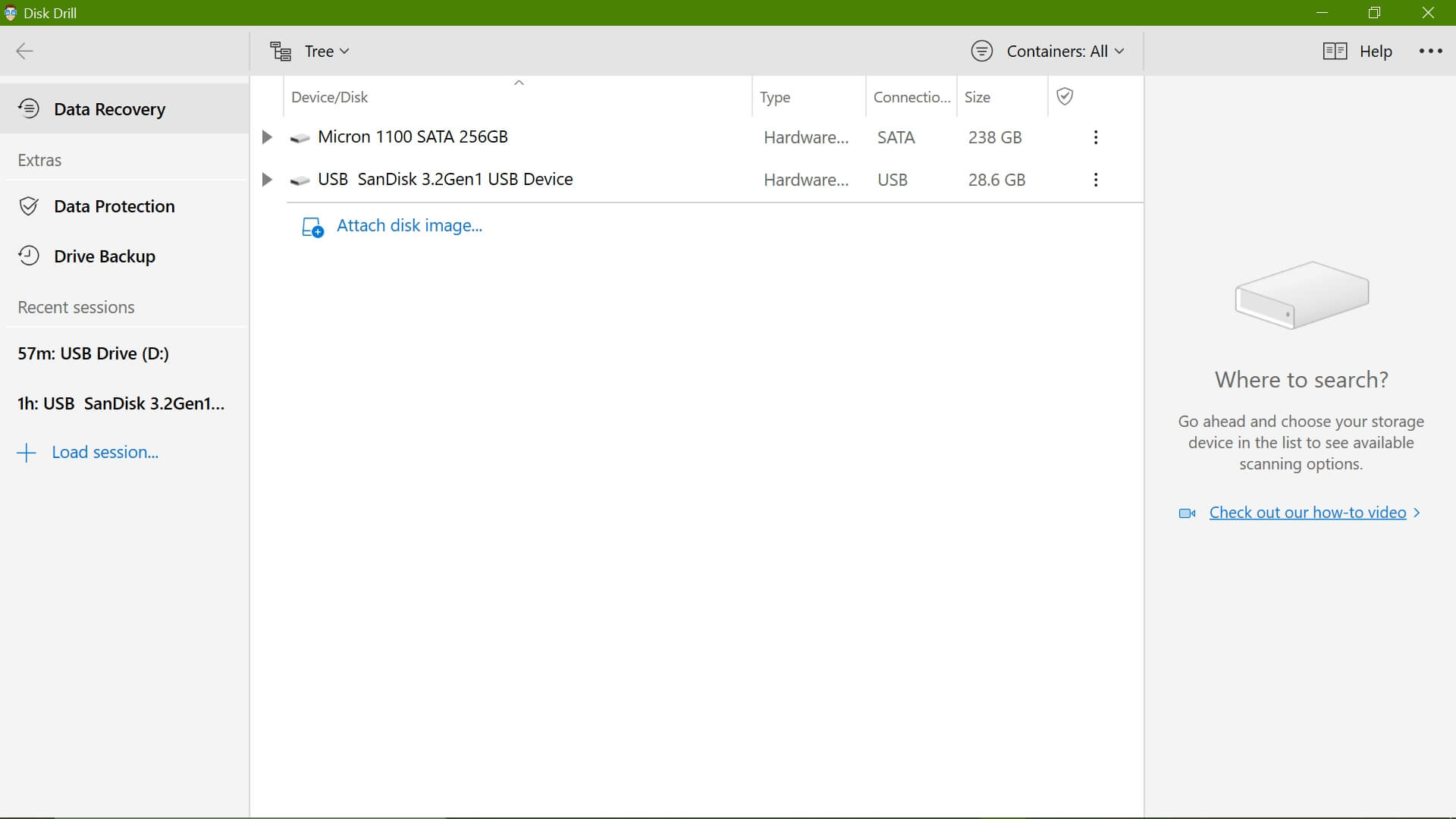This screenshot has height=819, width=1456.
Task: Open the Tree view dropdown
Action: coord(326,51)
